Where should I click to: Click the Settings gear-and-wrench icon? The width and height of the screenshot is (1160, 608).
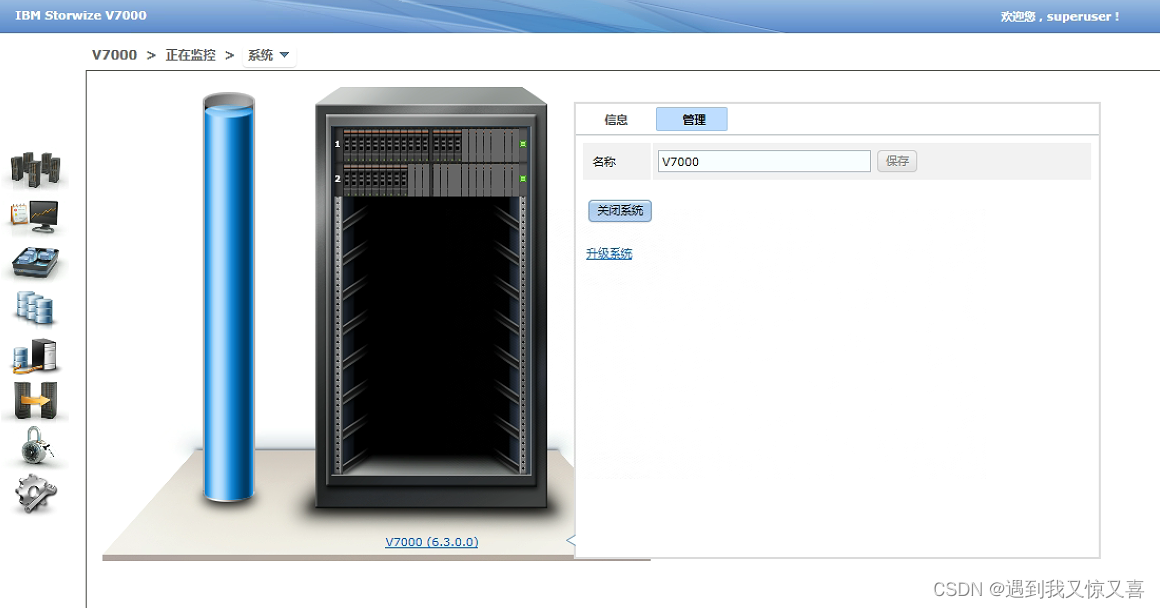(36, 492)
